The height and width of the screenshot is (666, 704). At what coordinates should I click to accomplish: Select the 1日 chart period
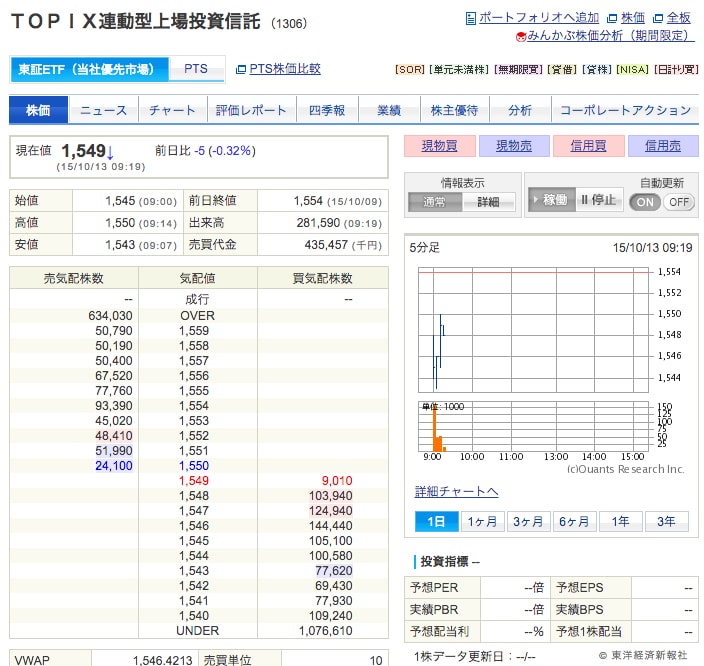pyautogui.click(x=436, y=521)
